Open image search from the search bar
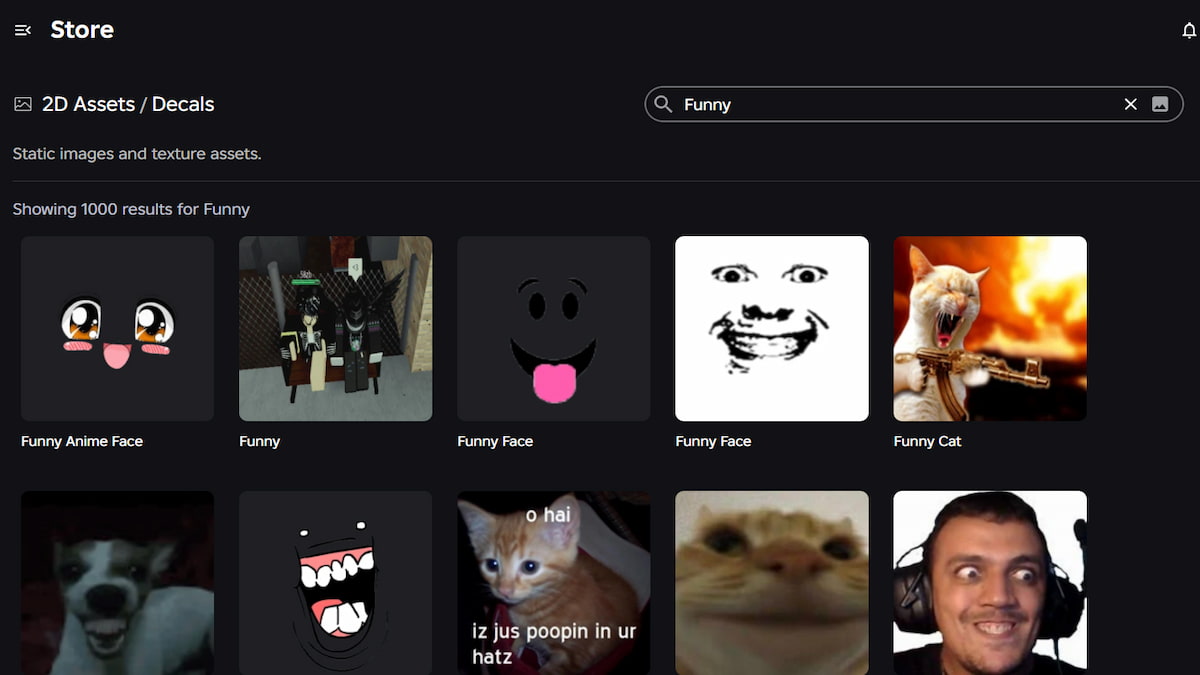1200x675 pixels. click(x=1160, y=104)
